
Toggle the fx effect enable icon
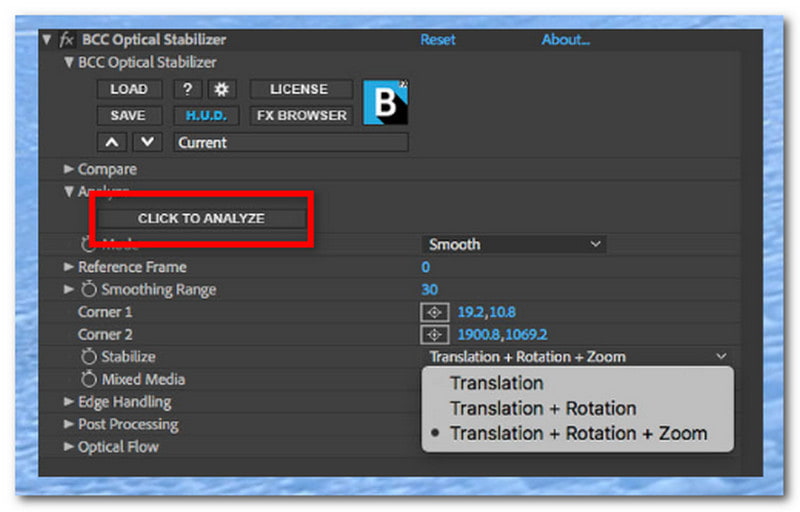66,40
